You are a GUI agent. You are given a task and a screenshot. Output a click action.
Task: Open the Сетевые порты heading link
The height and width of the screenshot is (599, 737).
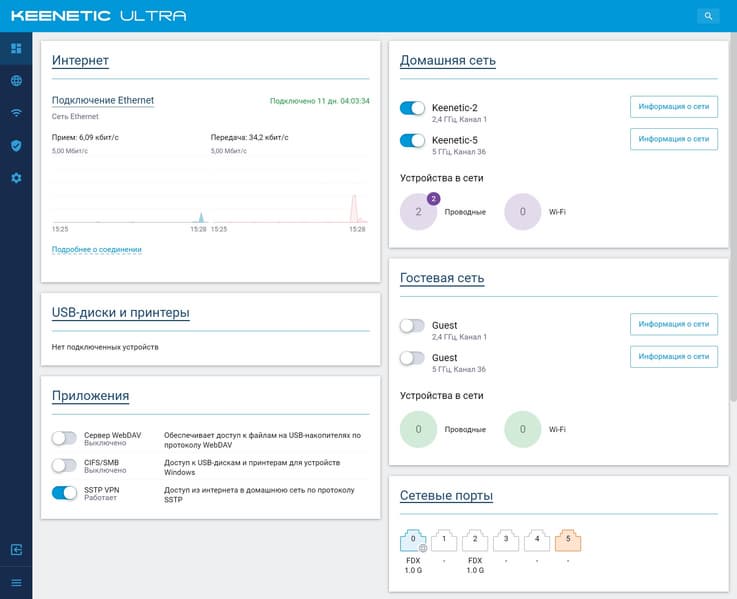pos(446,496)
